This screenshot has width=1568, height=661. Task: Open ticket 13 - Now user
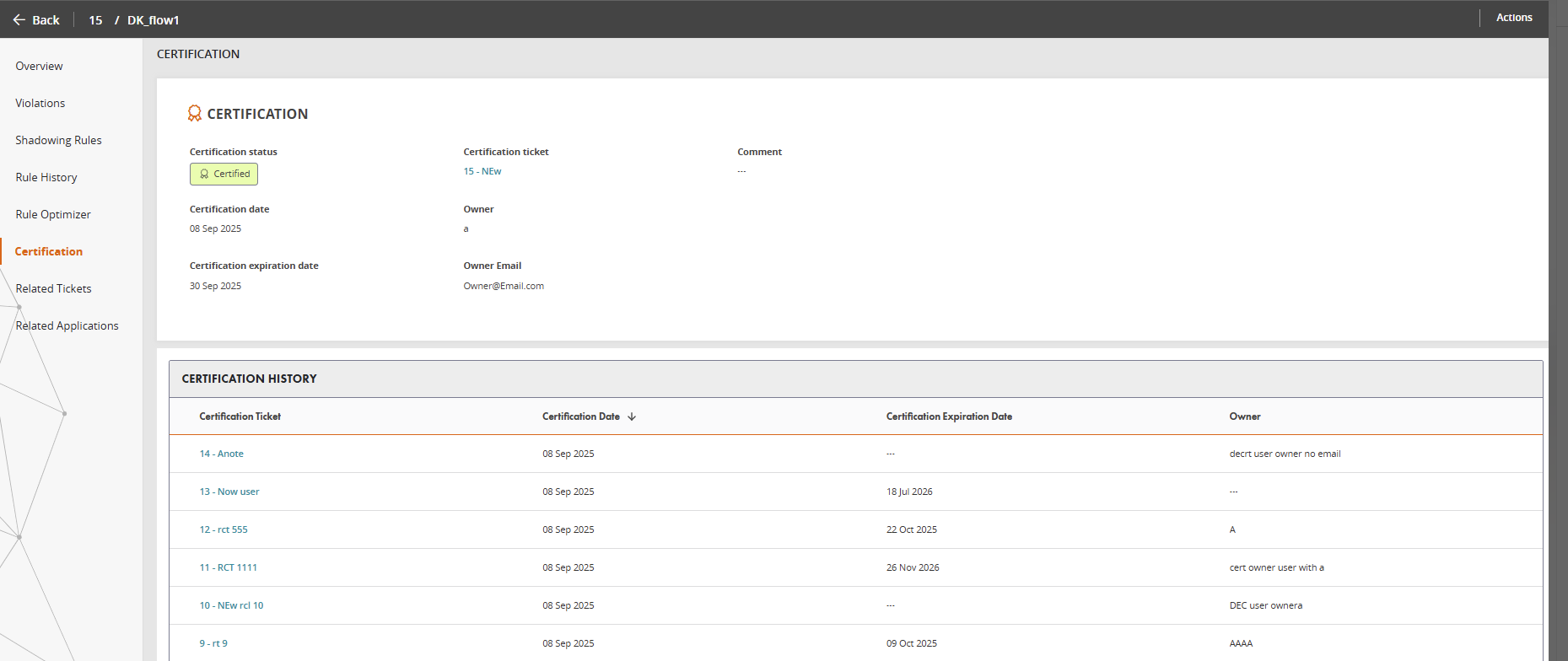229,492
